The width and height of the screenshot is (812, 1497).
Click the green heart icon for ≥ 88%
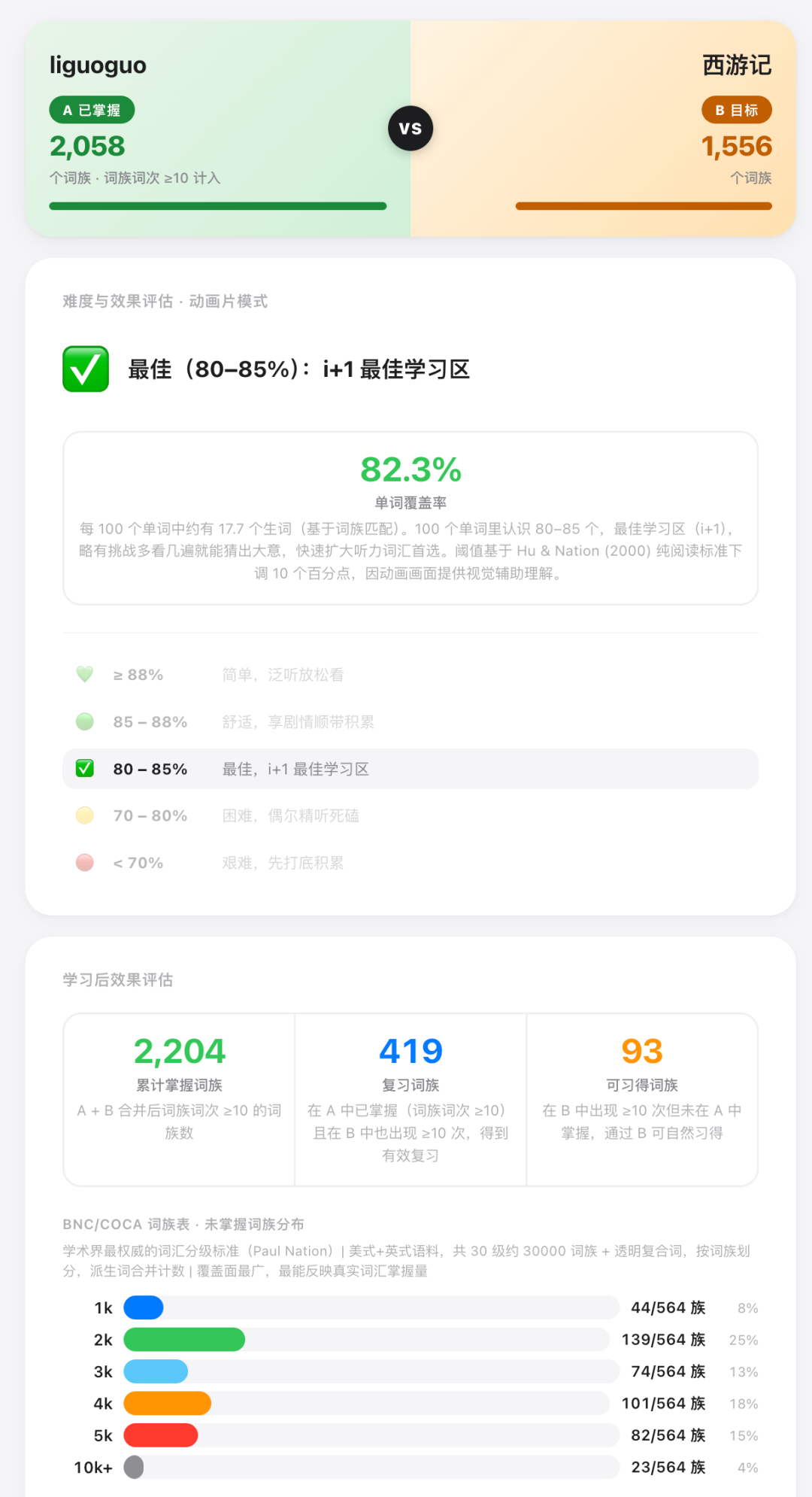coord(85,674)
